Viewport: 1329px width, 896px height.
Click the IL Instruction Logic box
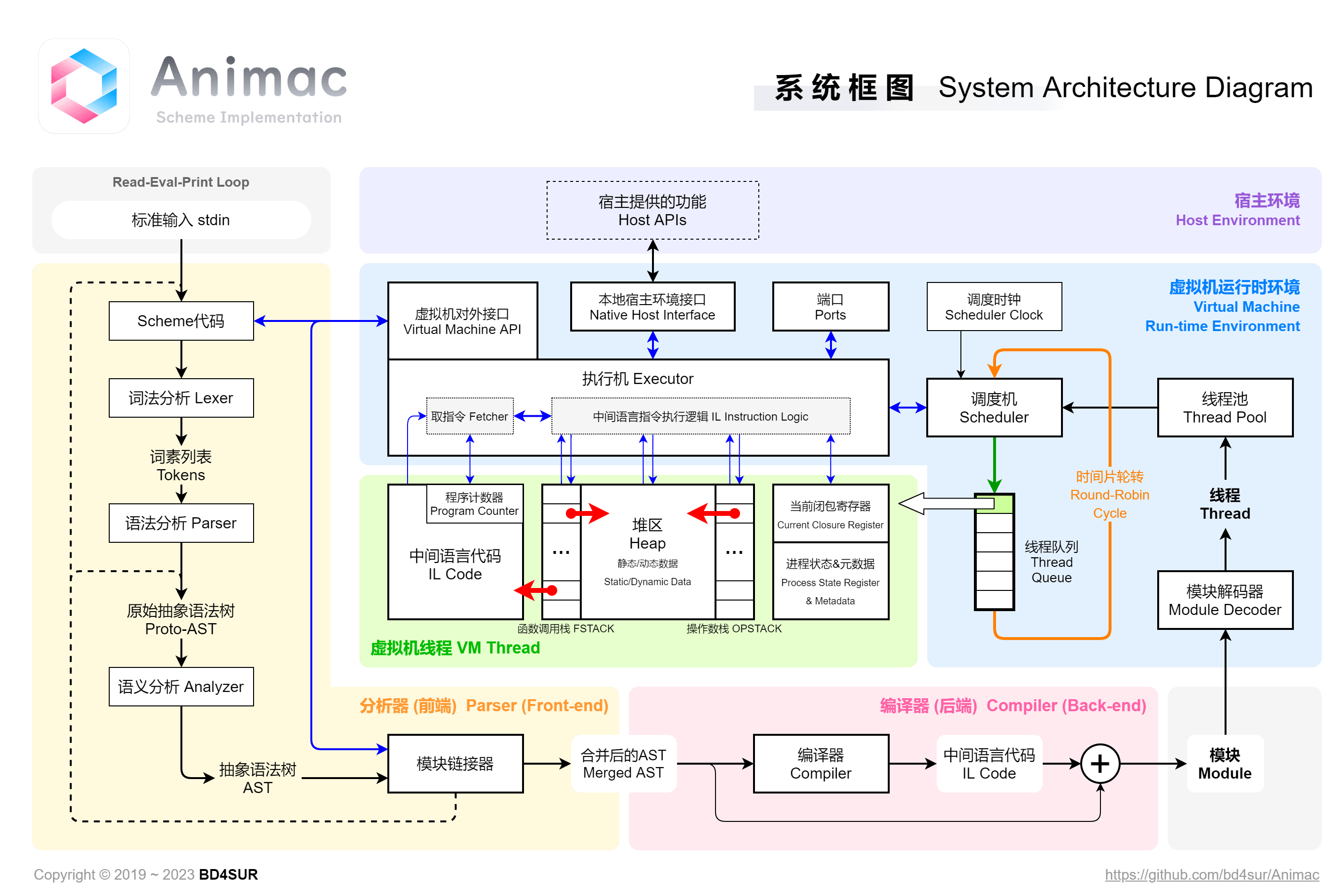(701, 416)
